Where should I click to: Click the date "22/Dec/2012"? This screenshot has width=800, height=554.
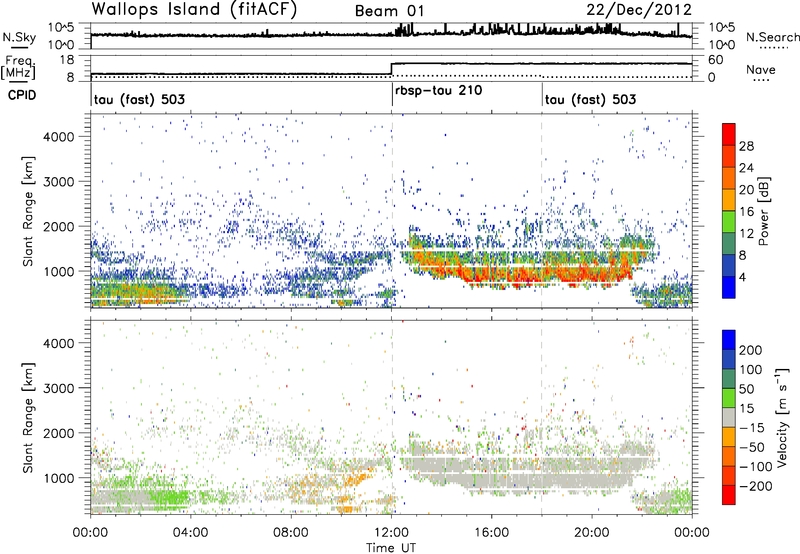click(x=639, y=10)
